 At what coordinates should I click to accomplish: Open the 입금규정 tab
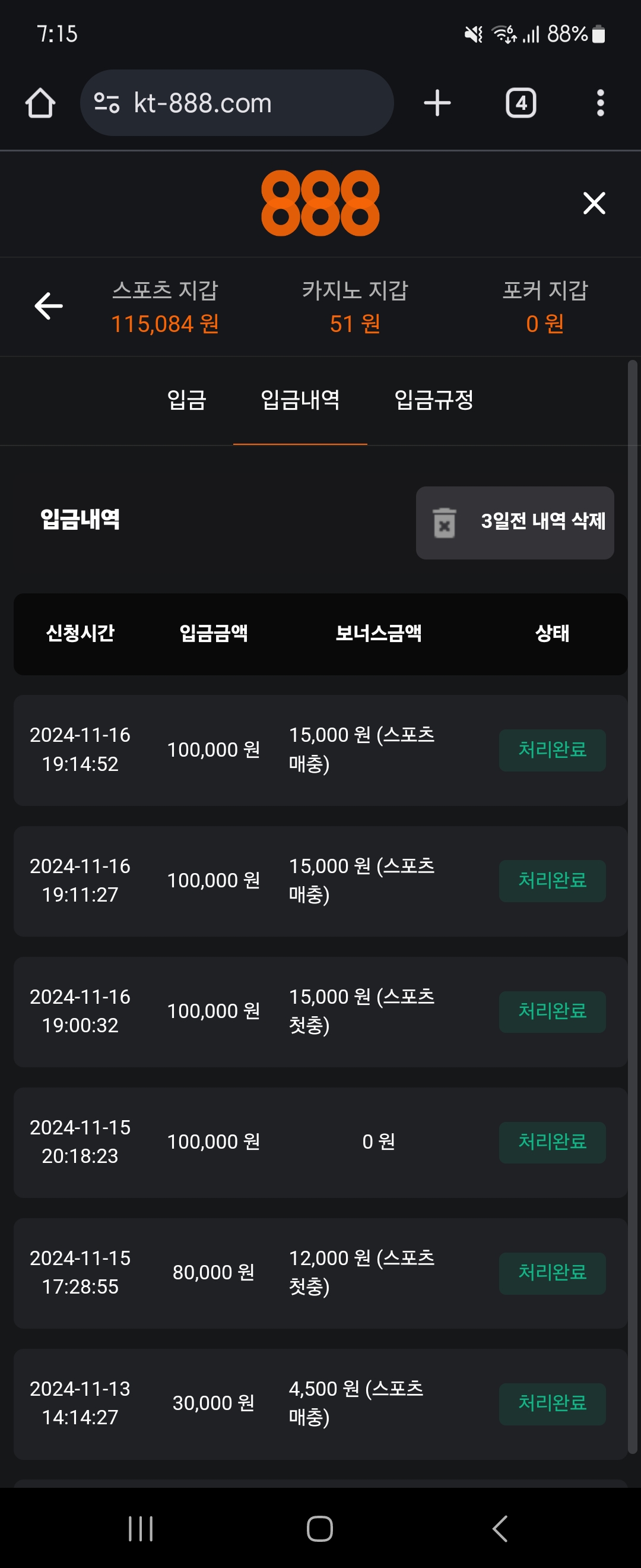434,400
